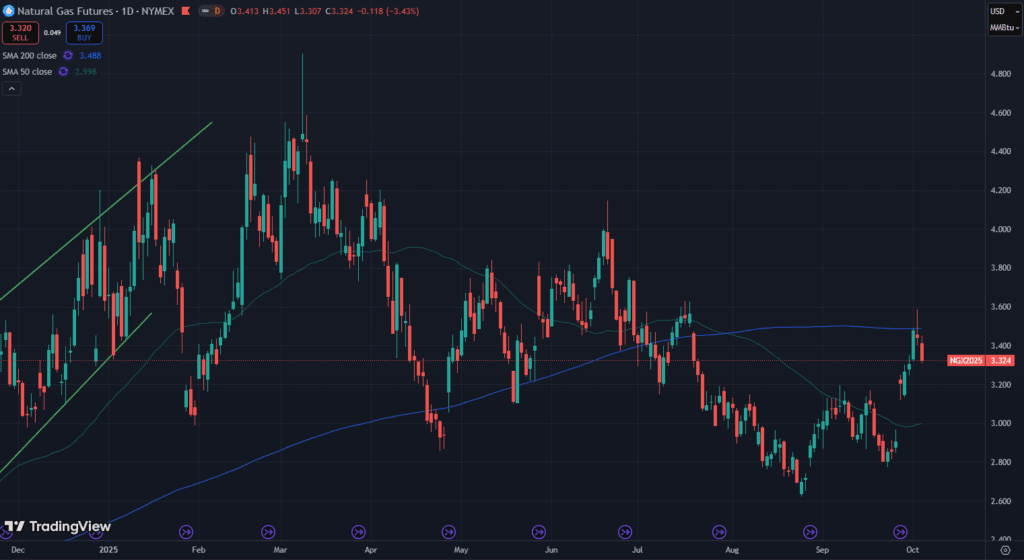Collapse the indicator legend with chevron arrow
1024x560 pixels.
[x=10, y=89]
